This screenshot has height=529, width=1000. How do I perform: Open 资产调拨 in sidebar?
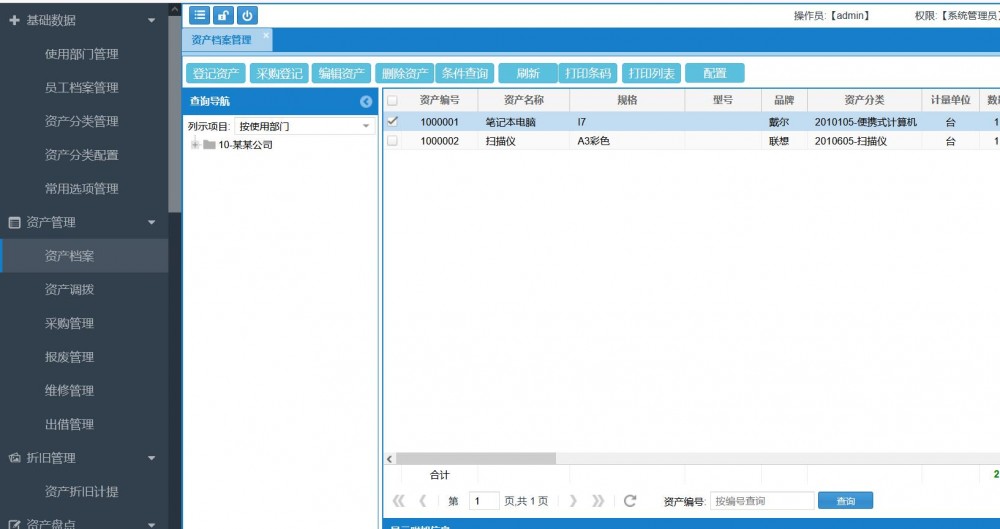tap(70, 290)
